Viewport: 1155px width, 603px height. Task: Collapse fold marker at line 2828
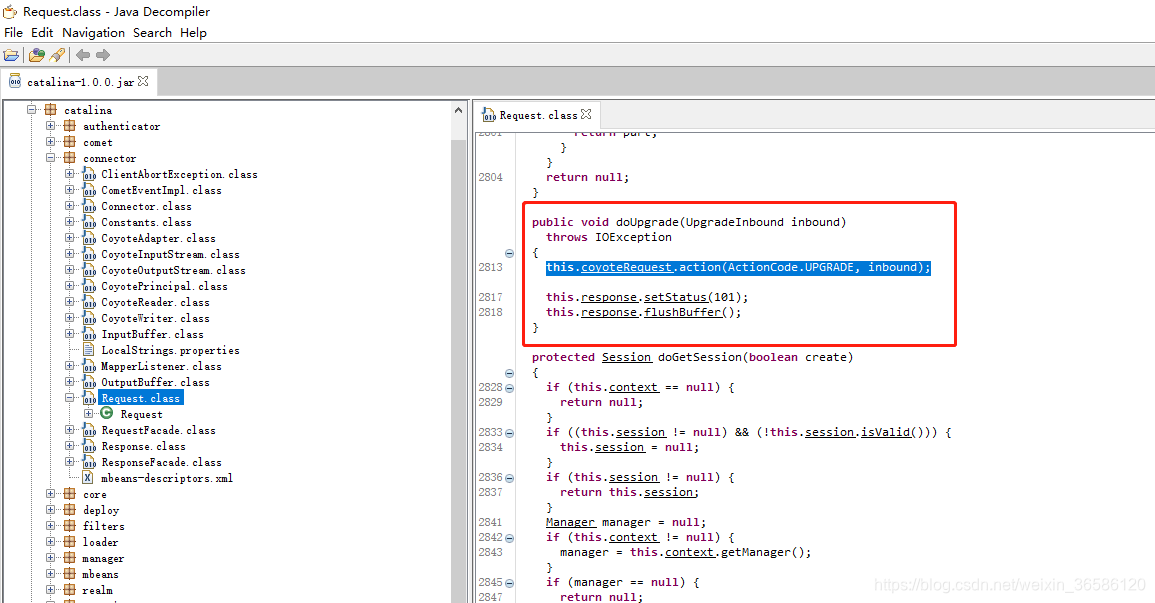click(x=509, y=388)
